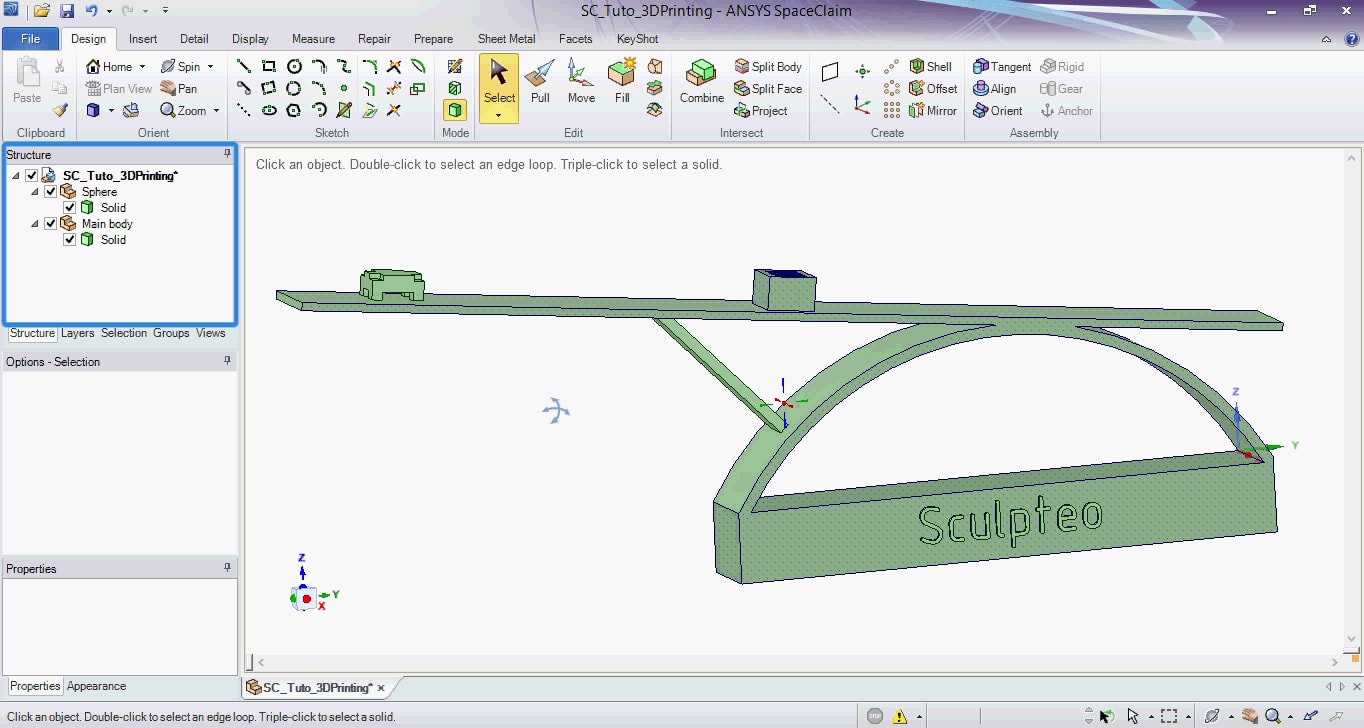
Task: Use the Fill tool
Action: pos(622,81)
